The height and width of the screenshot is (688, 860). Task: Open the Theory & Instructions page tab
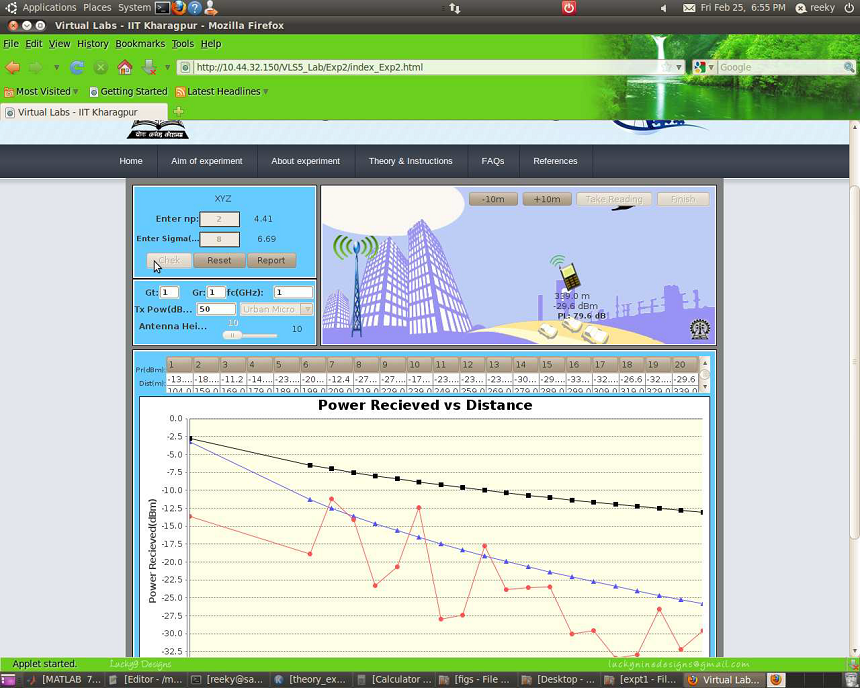[x=410, y=161]
